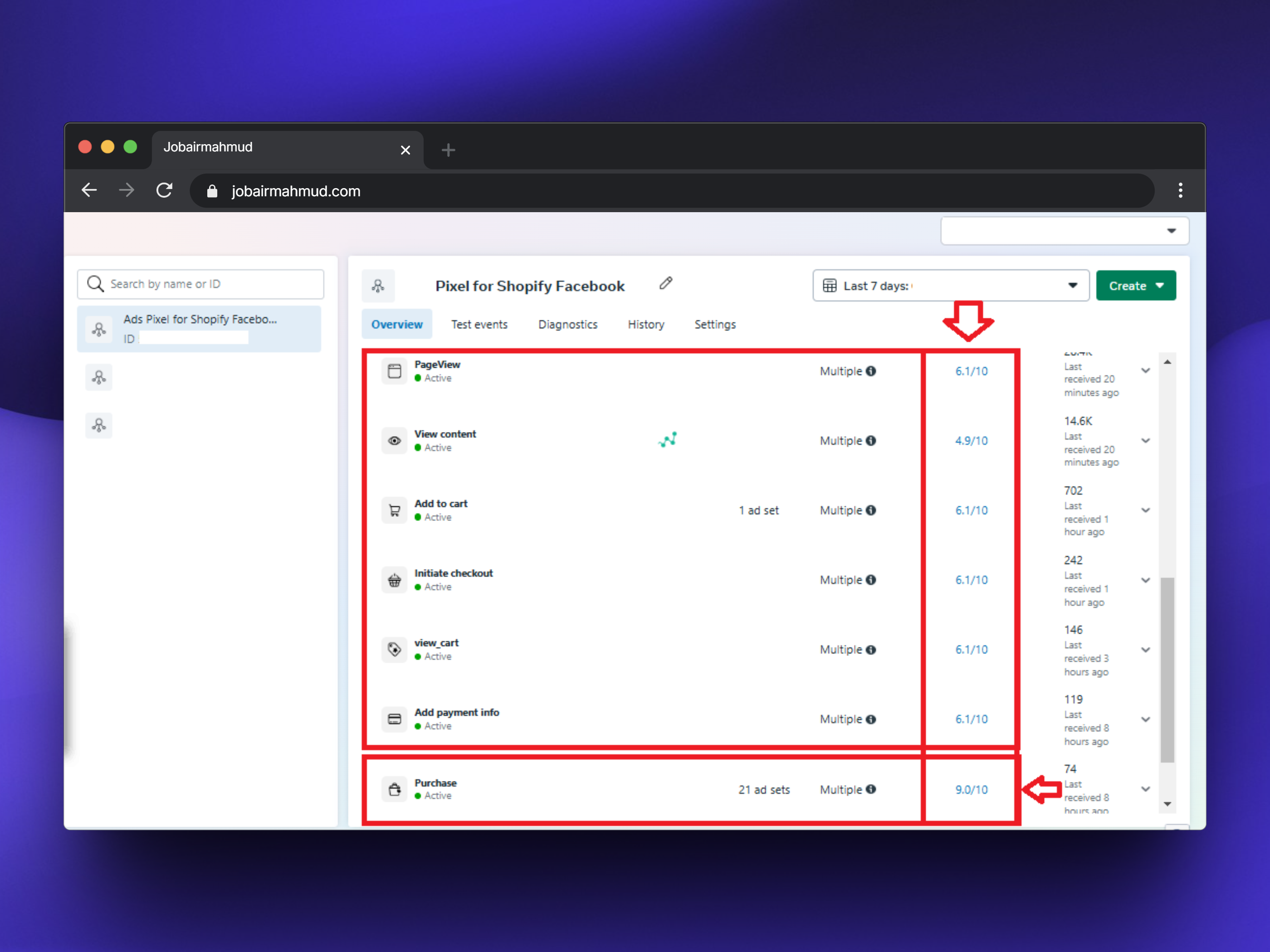Screen dimensions: 1270x952
Task: Click the third pixel icon in sidebar
Action: coord(99,425)
